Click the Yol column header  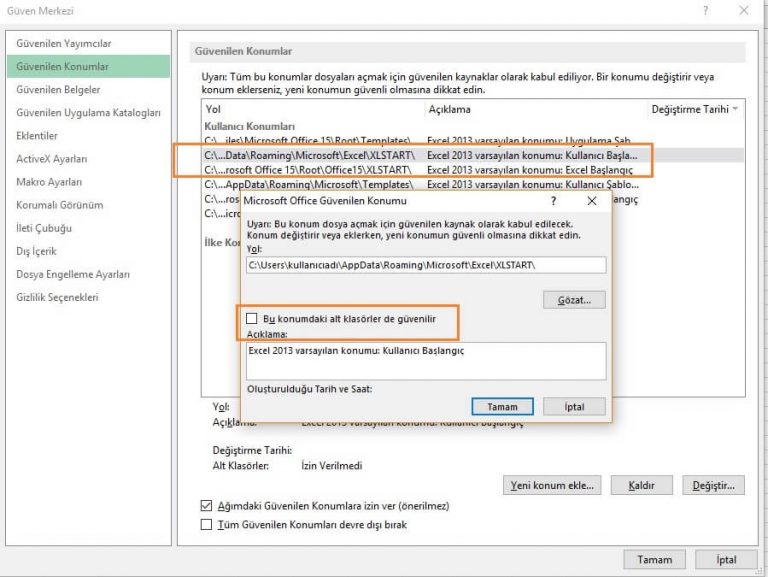(x=212, y=109)
